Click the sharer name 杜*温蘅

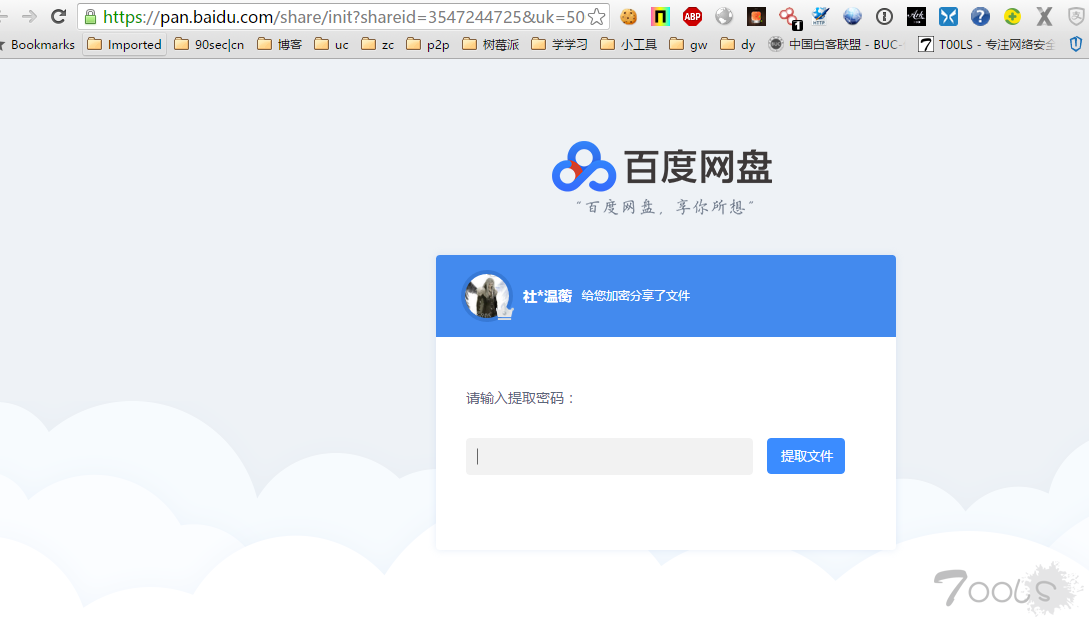(x=547, y=296)
